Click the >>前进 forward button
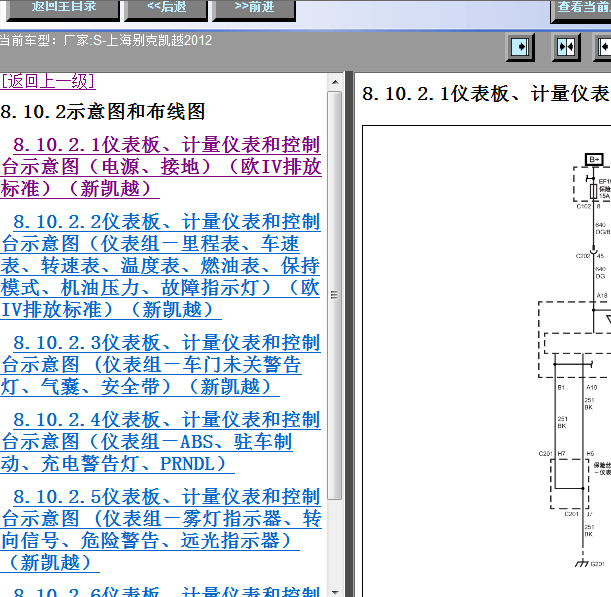 254,9
